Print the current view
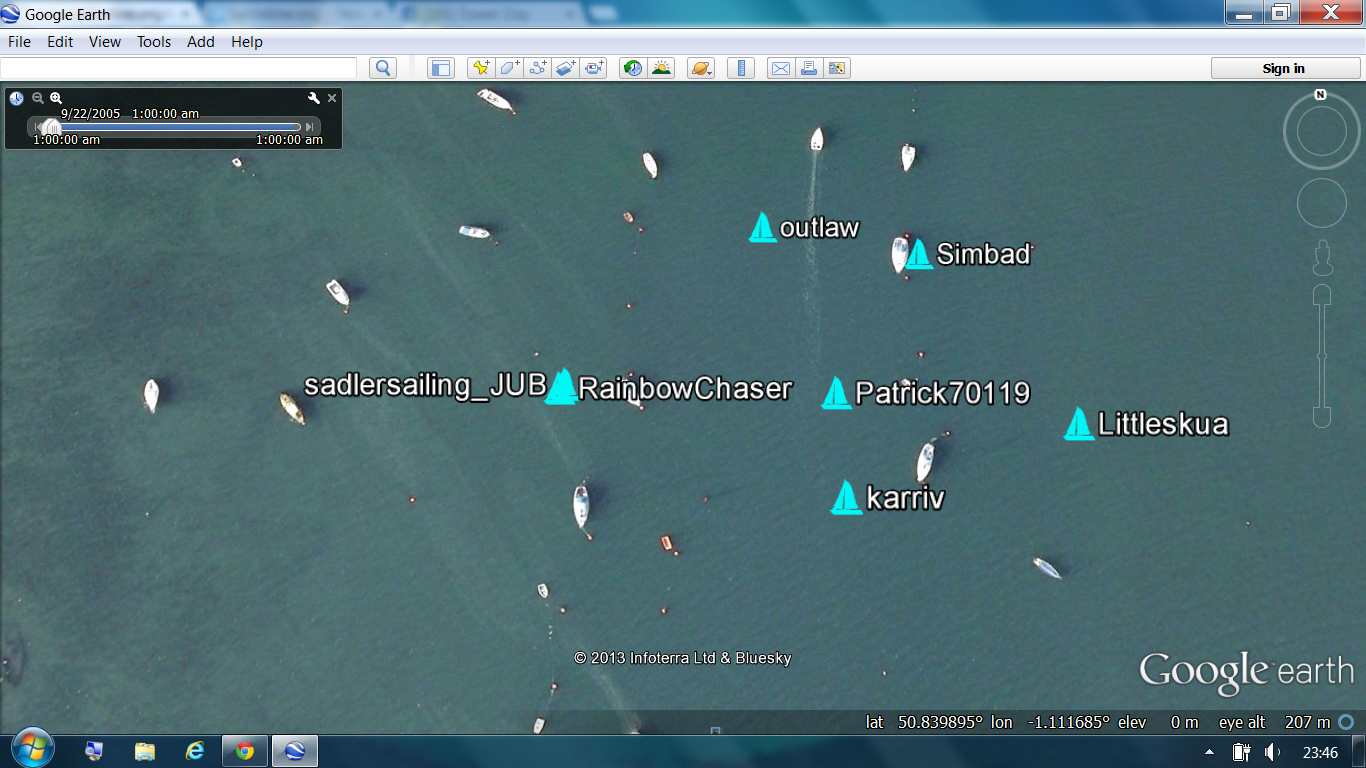Viewport: 1366px width, 768px height. (x=809, y=68)
